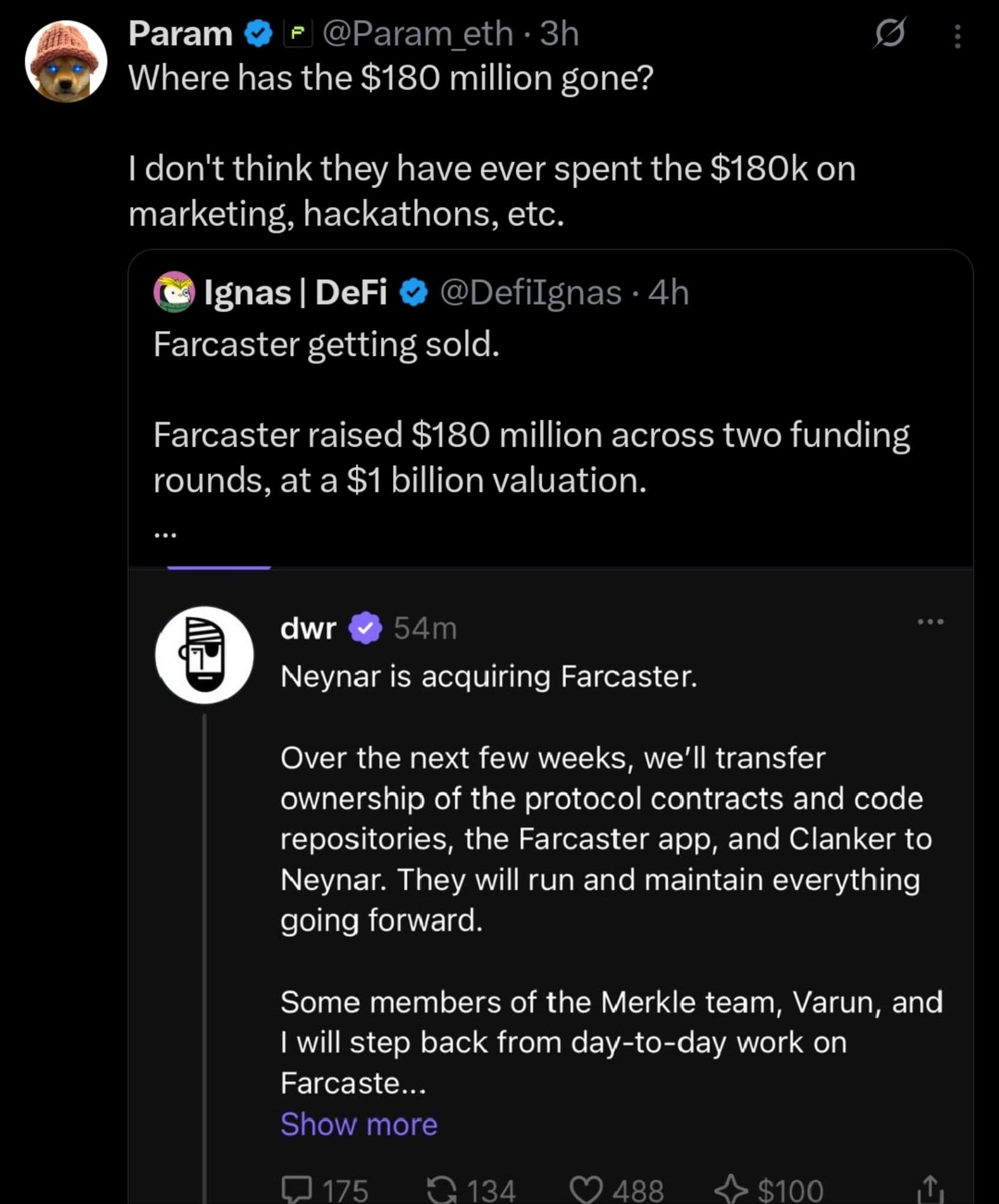Open the @DefiIgnas handle in quoted post

pos(530,293)
